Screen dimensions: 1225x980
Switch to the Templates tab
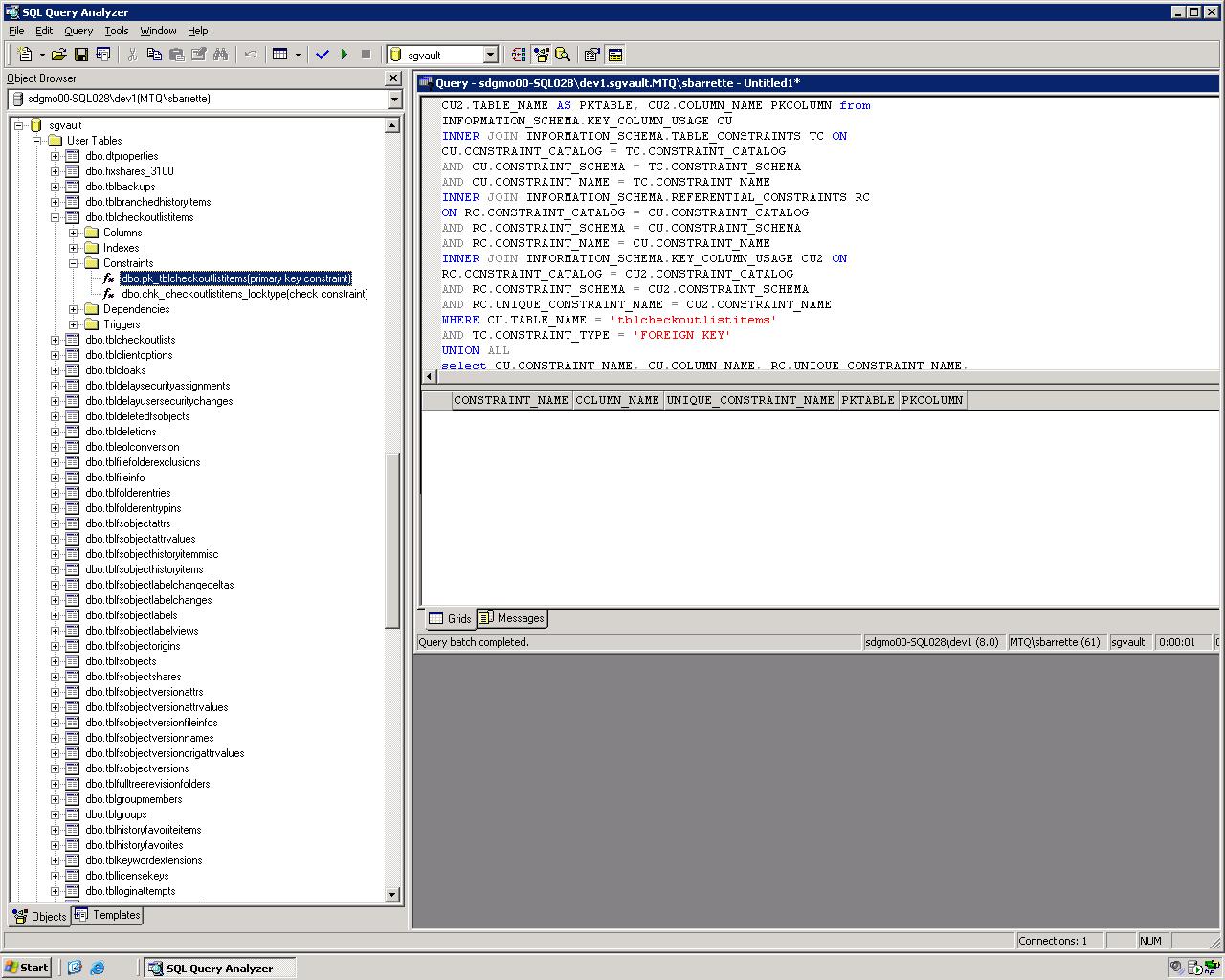[x=108, y=915]
